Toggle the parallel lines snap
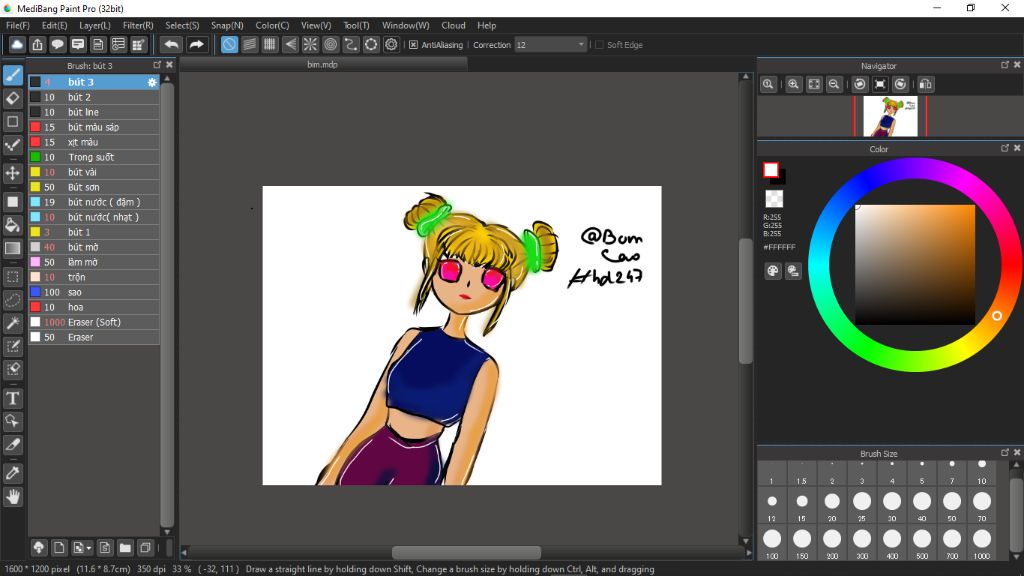 click(x=249, y=44)
